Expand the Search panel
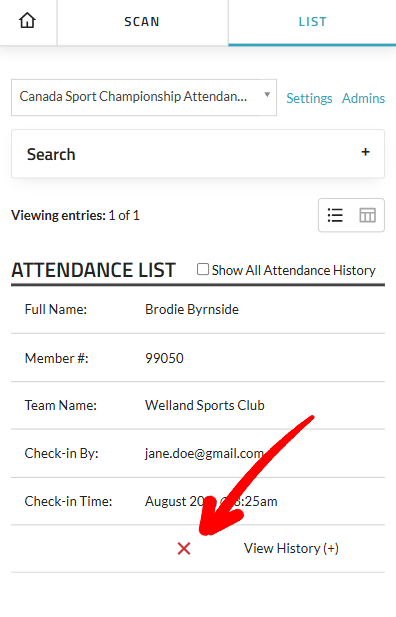The image size is (396, 617). tap(198, 154)
